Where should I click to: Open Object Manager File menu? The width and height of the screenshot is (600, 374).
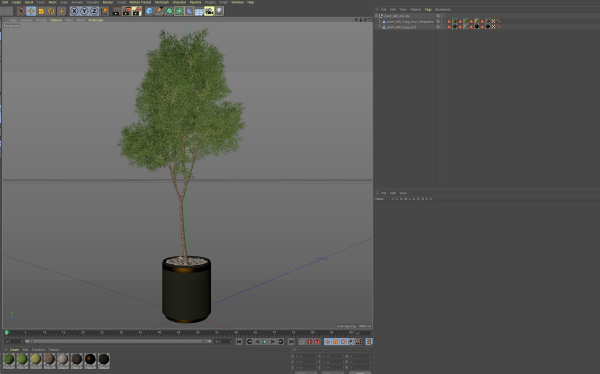click(383, 10)
